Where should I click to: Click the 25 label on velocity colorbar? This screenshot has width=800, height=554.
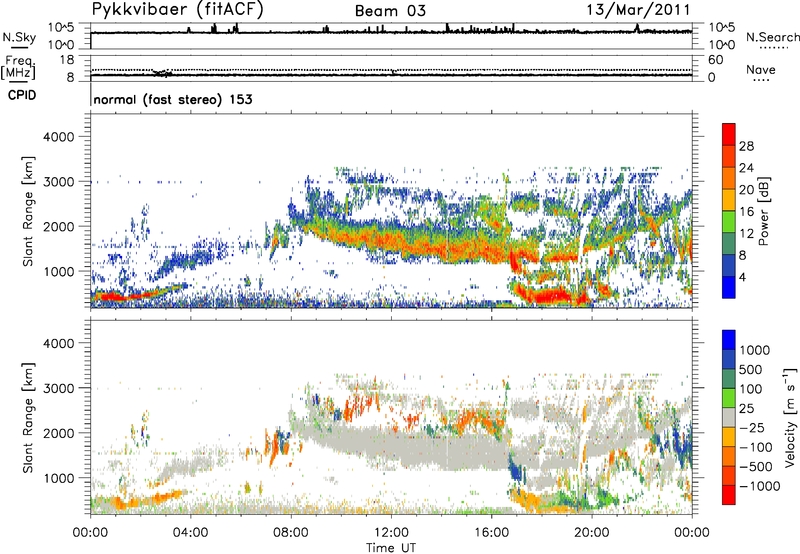tap(747, 409)
